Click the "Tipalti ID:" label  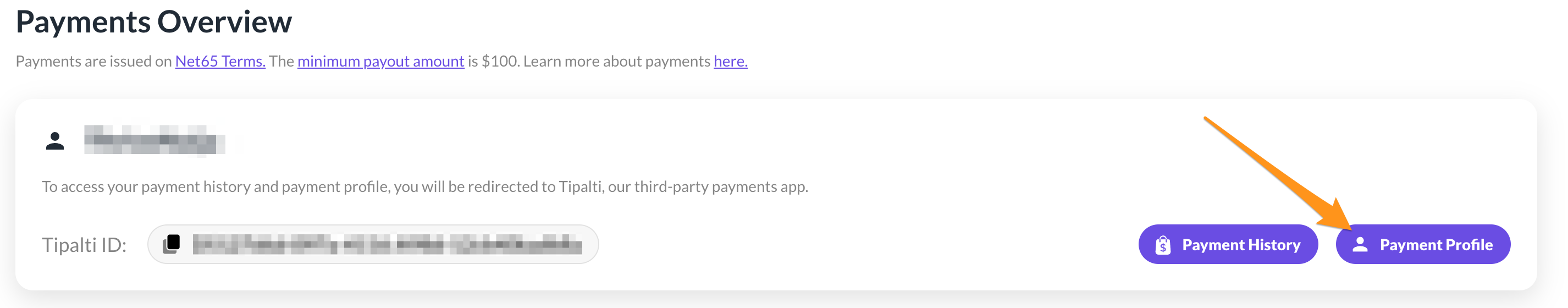[x=84, y=245]
